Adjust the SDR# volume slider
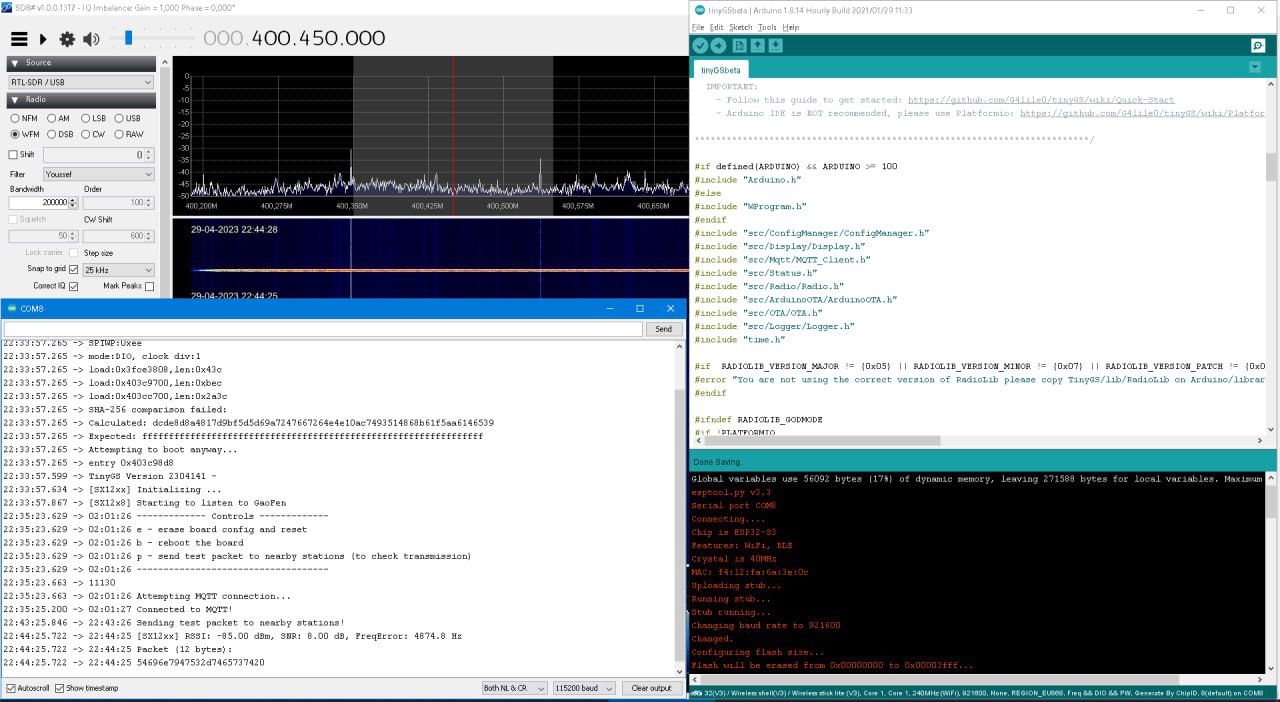 pos(128,38)
